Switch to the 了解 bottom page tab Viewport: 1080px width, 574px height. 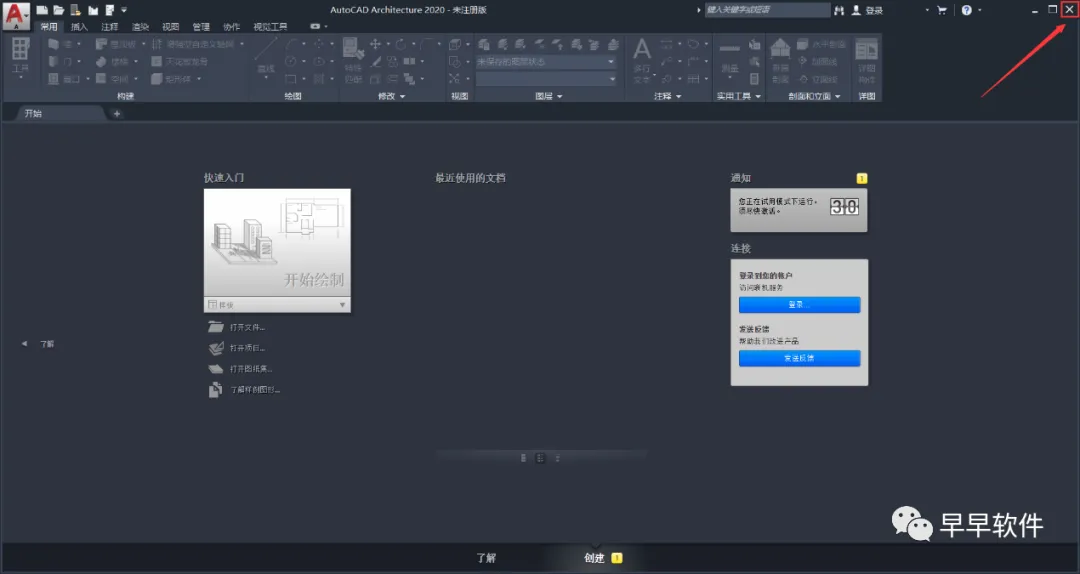(486, 558)
